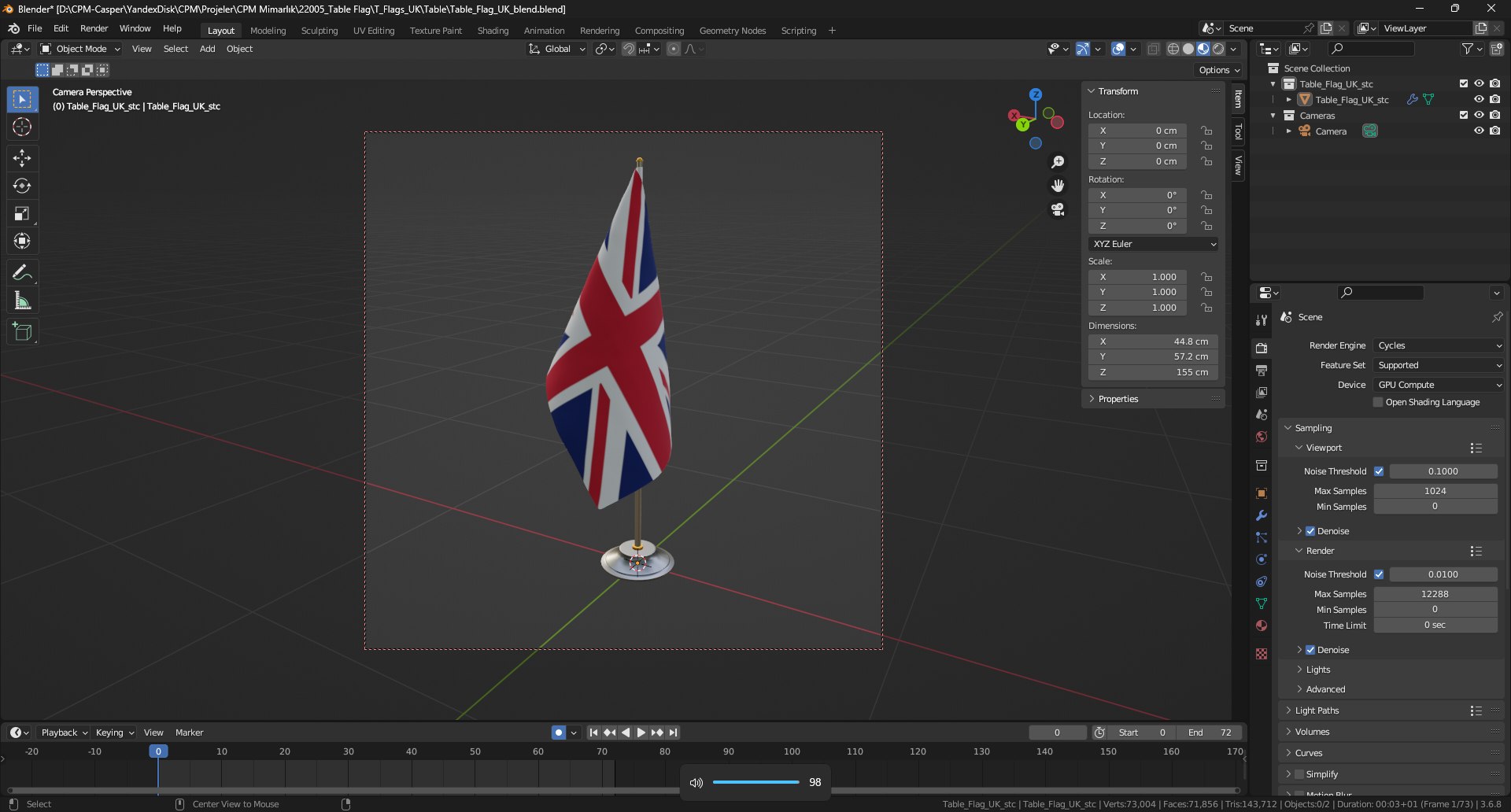Screen dimensions: 1511x812
Task: Open the Output properties tab icon
Action: 1262,370
